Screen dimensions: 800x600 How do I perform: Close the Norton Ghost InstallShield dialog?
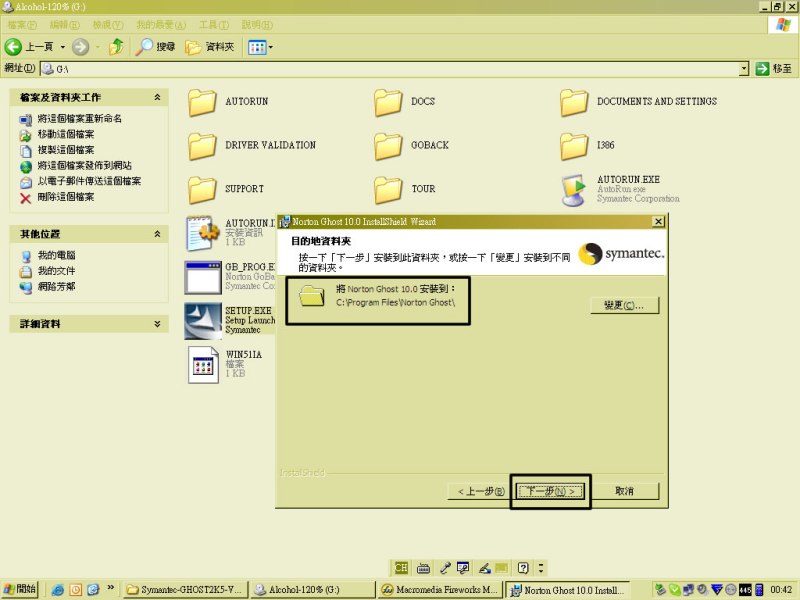(x=658, y=221)
